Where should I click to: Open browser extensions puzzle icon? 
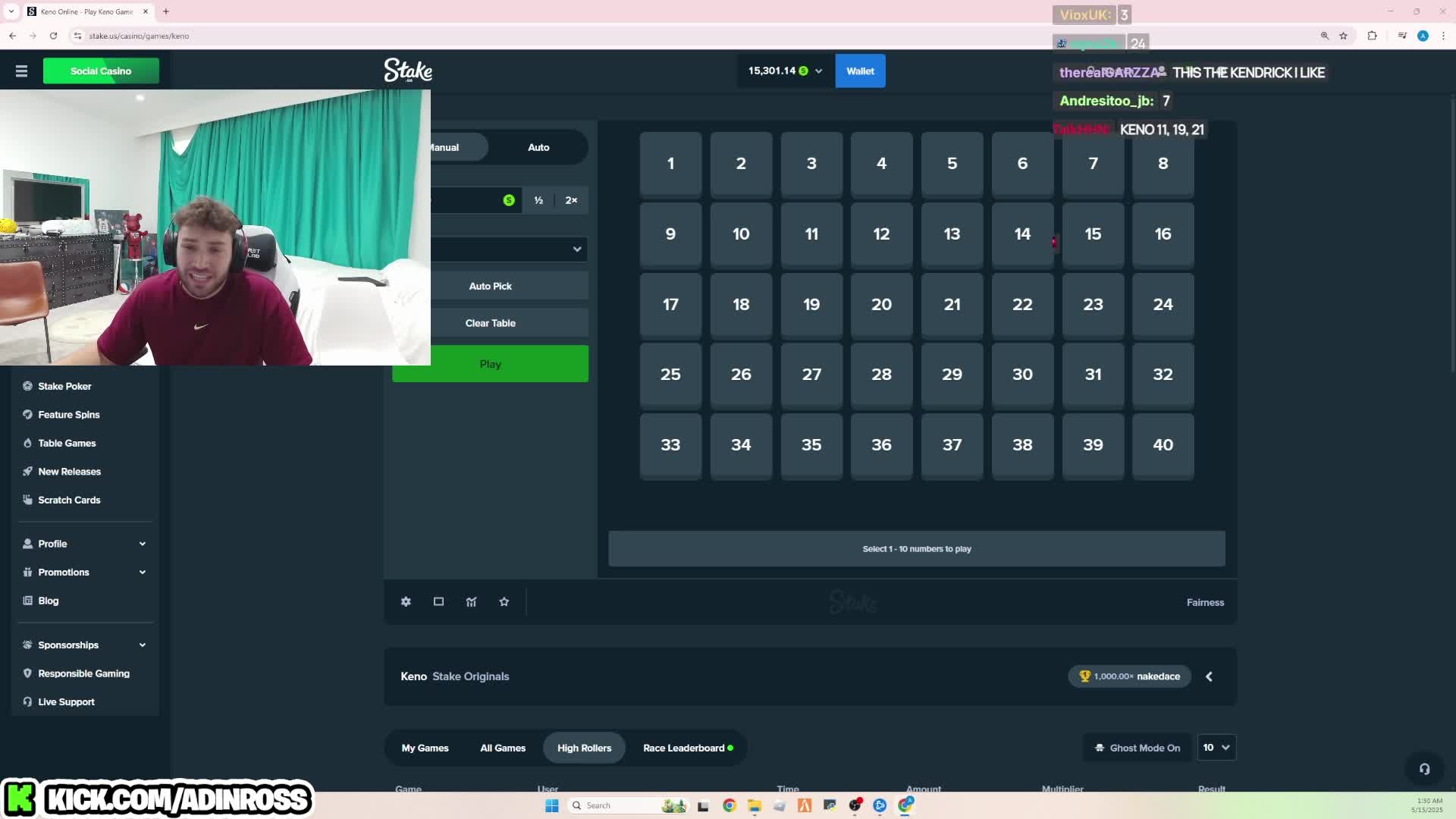(x=1372, y=36)
